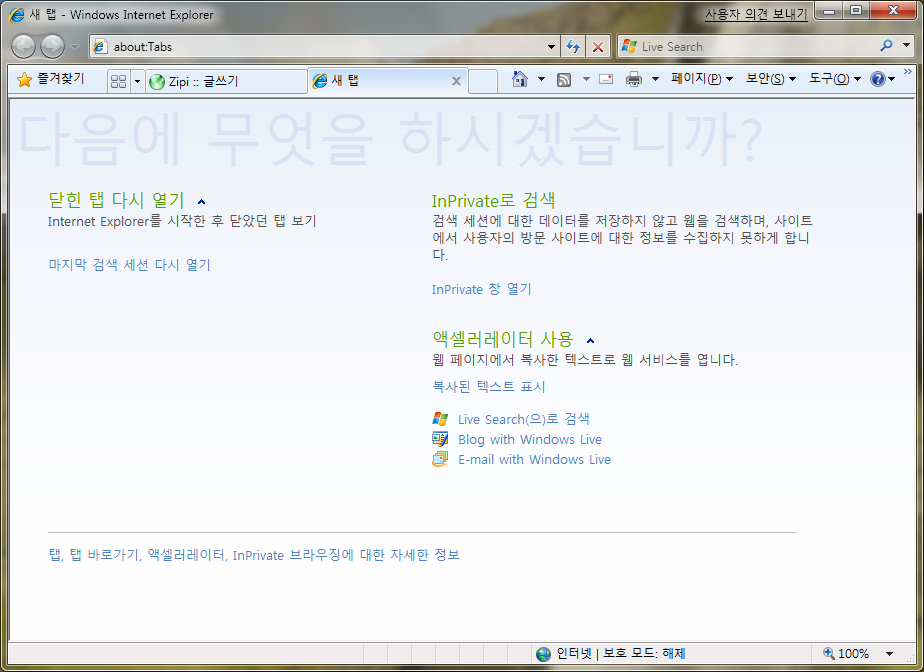Click the Quick Tabs grid icon
This screenshot has width=924, height=672.
[x=118, y=81]
